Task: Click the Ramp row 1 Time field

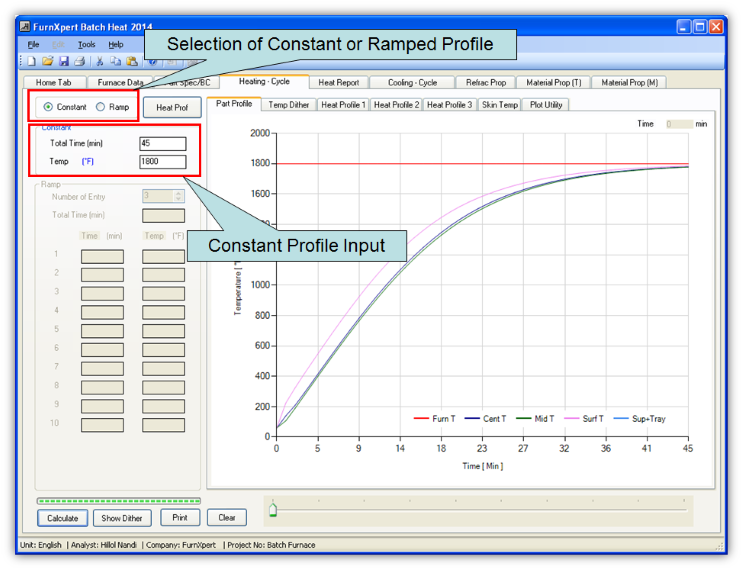Action: (102, 256)
